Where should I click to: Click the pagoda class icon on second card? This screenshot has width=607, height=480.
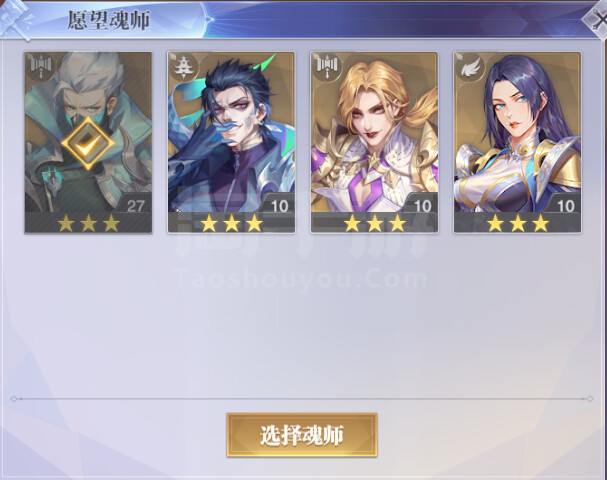pos(183,68)
